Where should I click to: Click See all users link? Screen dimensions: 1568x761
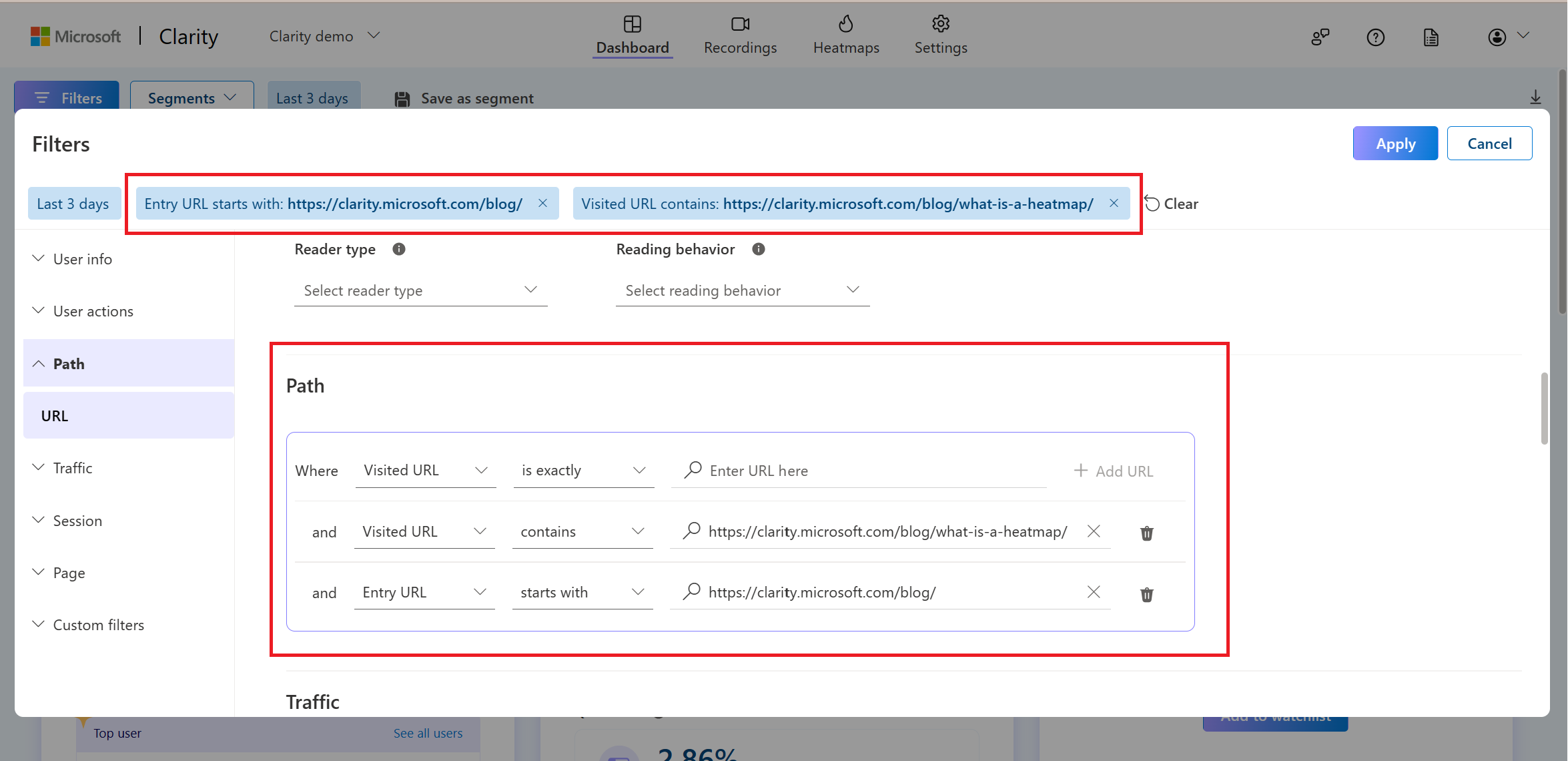coord(428,733)
